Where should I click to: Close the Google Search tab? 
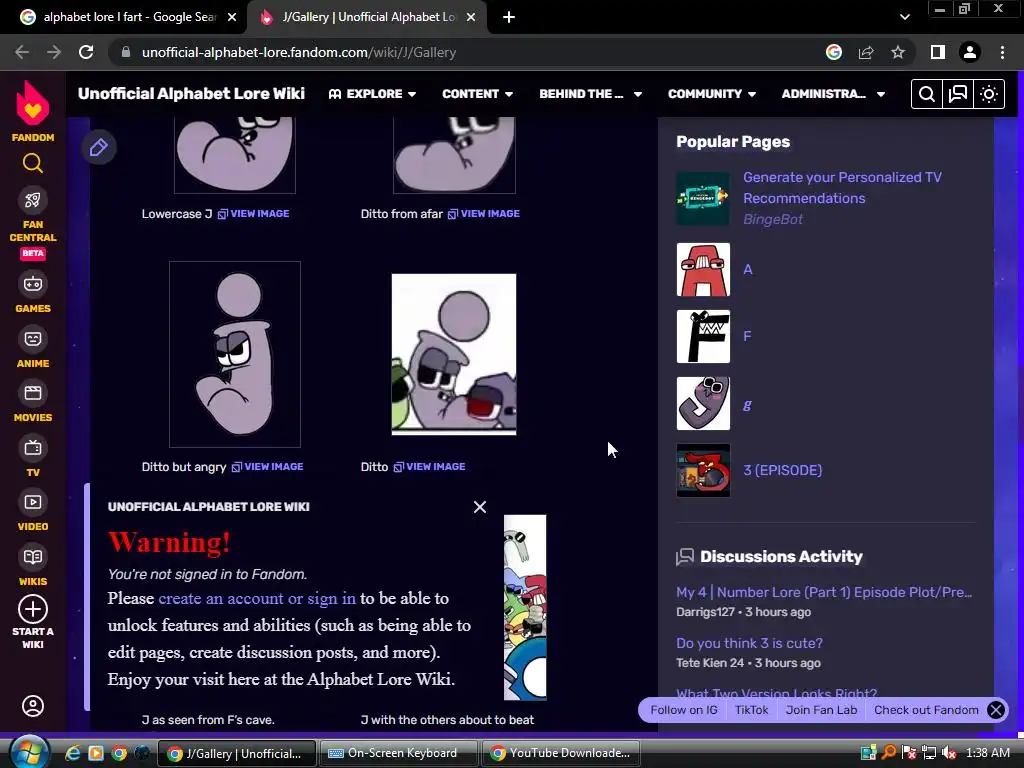232,17
